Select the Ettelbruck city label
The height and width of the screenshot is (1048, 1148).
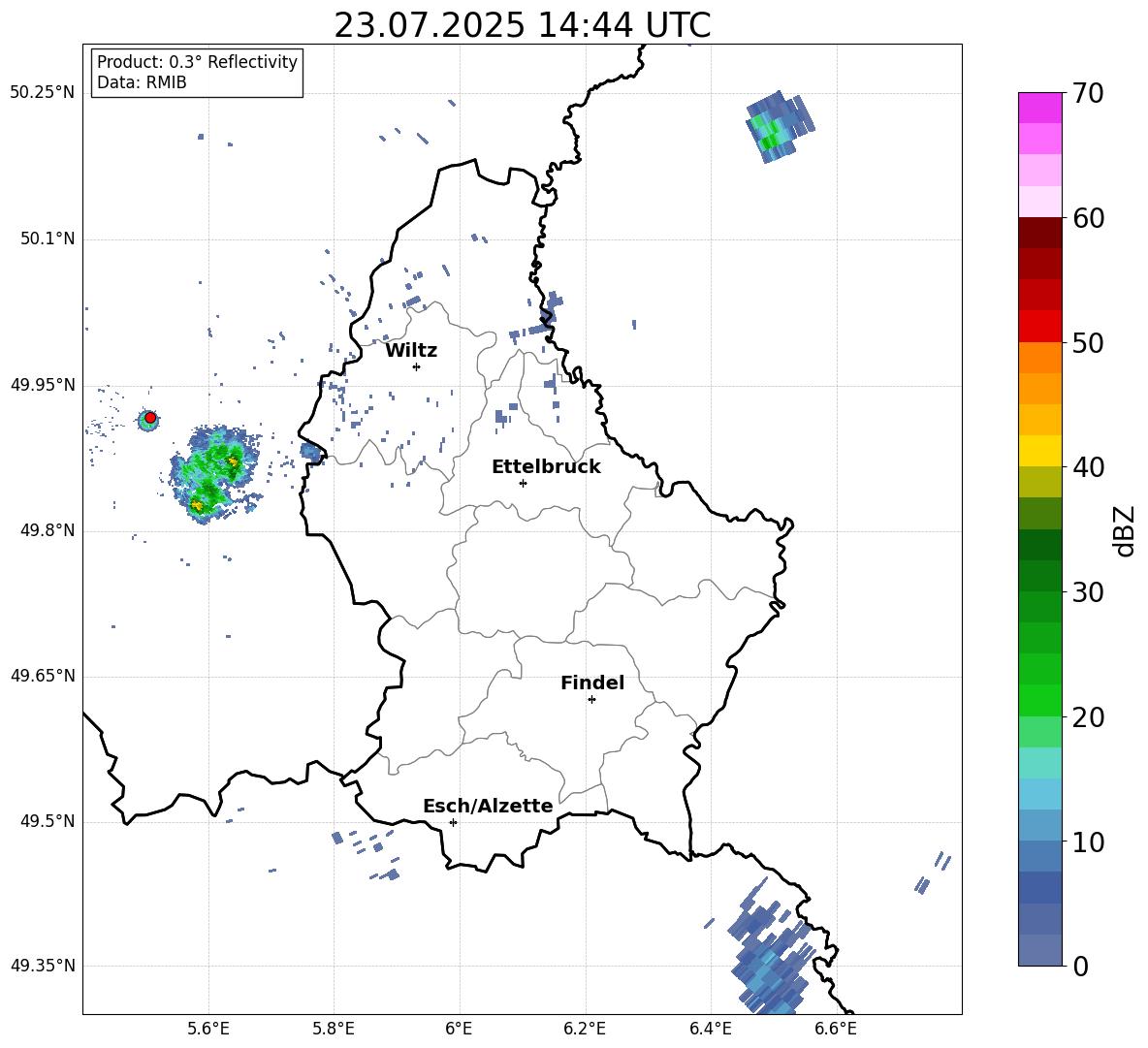tap(546, 467)
